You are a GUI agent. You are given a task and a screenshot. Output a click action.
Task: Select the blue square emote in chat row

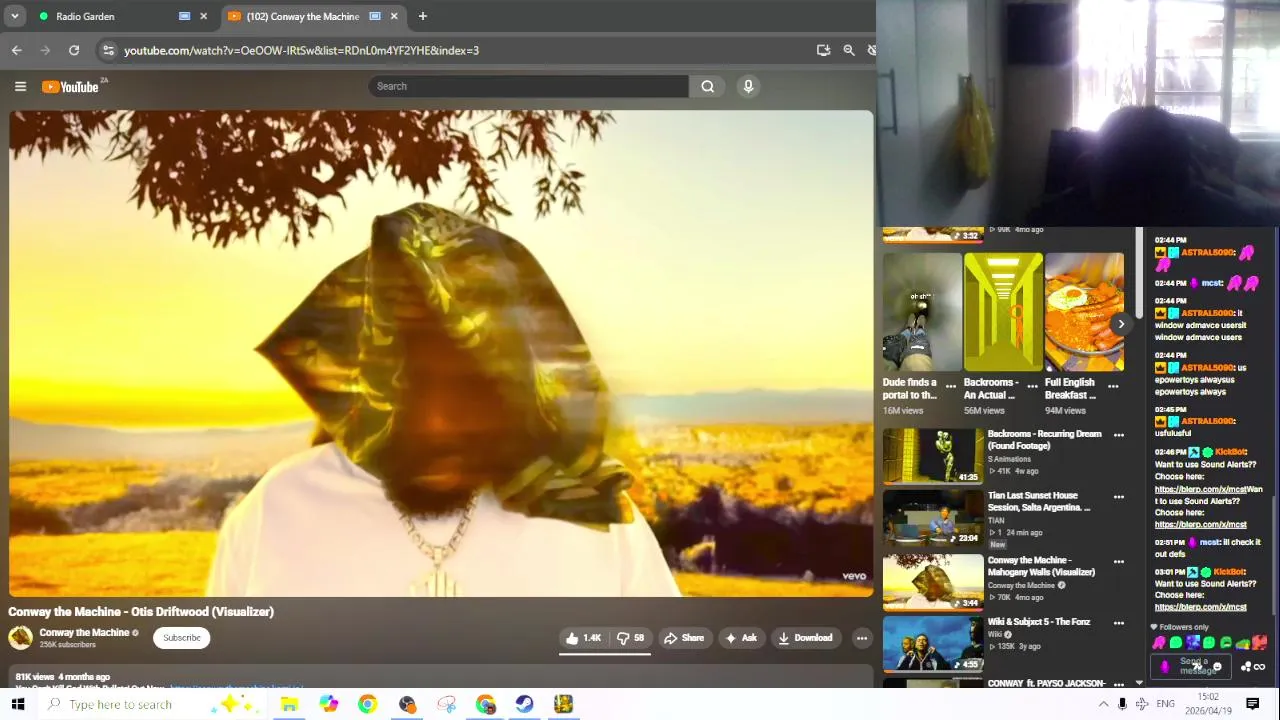(1193, 643)
